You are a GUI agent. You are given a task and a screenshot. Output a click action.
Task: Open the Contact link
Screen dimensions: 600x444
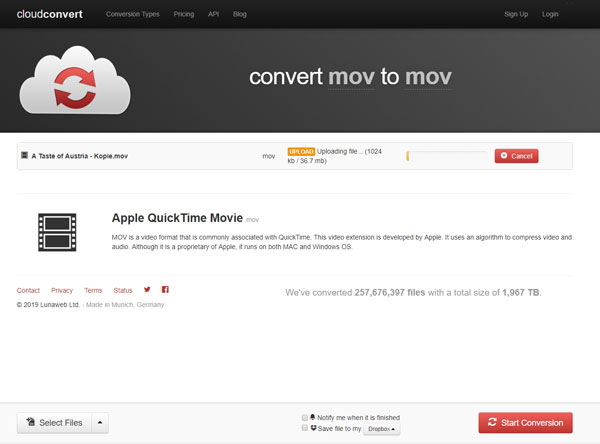point(28,291)
